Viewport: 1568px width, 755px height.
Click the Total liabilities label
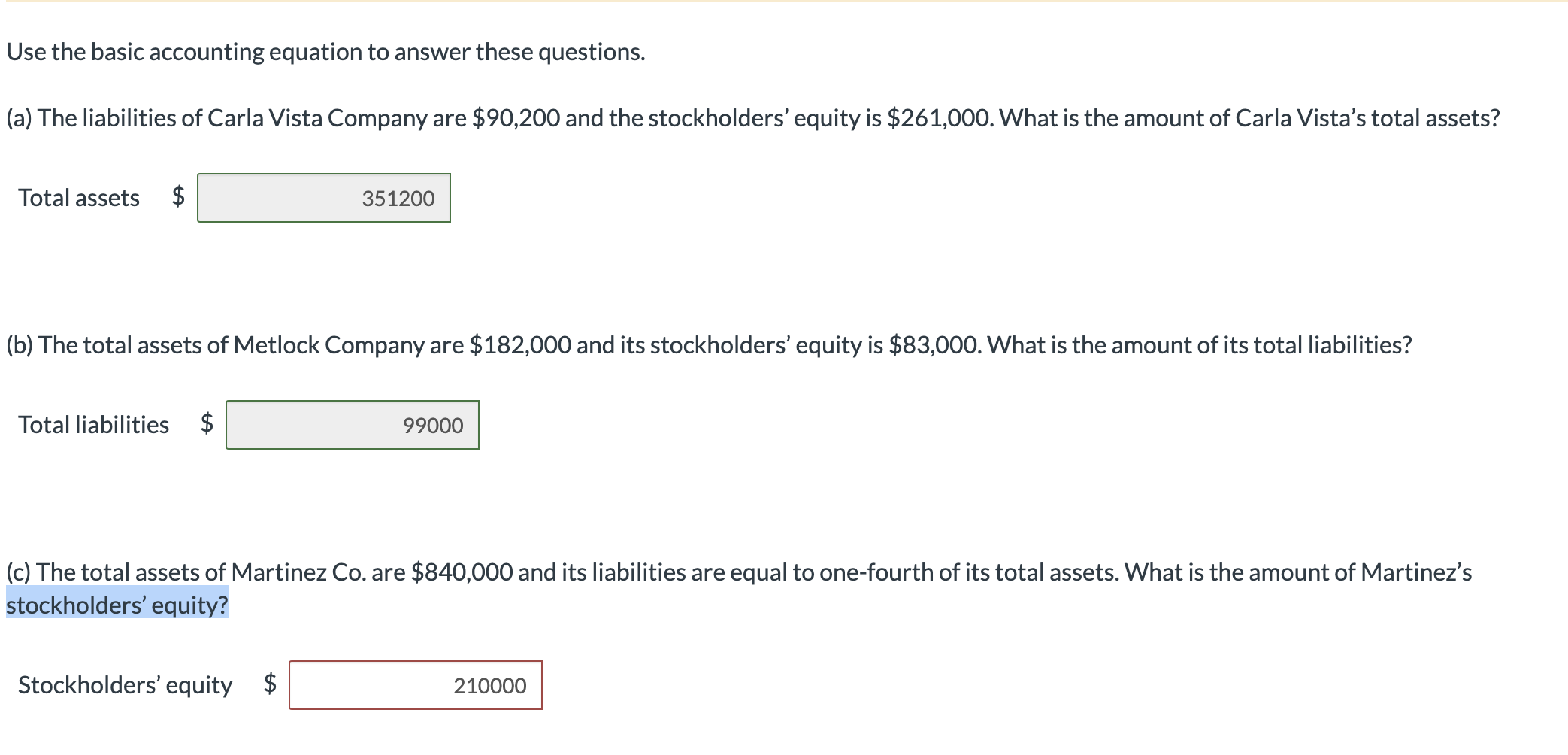pos(93,425)
